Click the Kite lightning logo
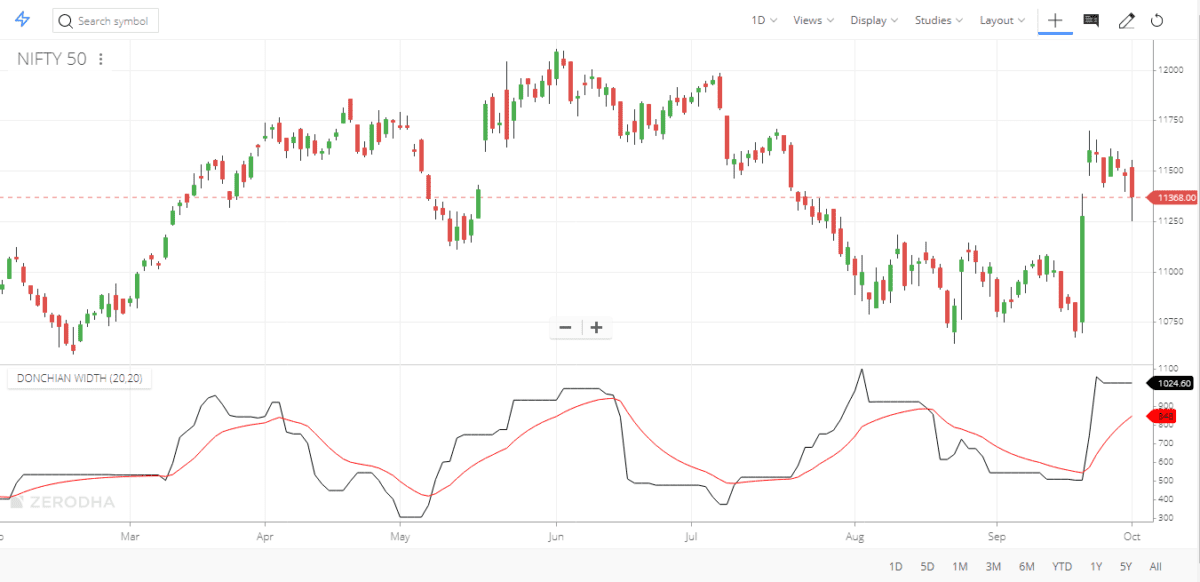Viewport: 1200px width, 582px height. [21, 19]
